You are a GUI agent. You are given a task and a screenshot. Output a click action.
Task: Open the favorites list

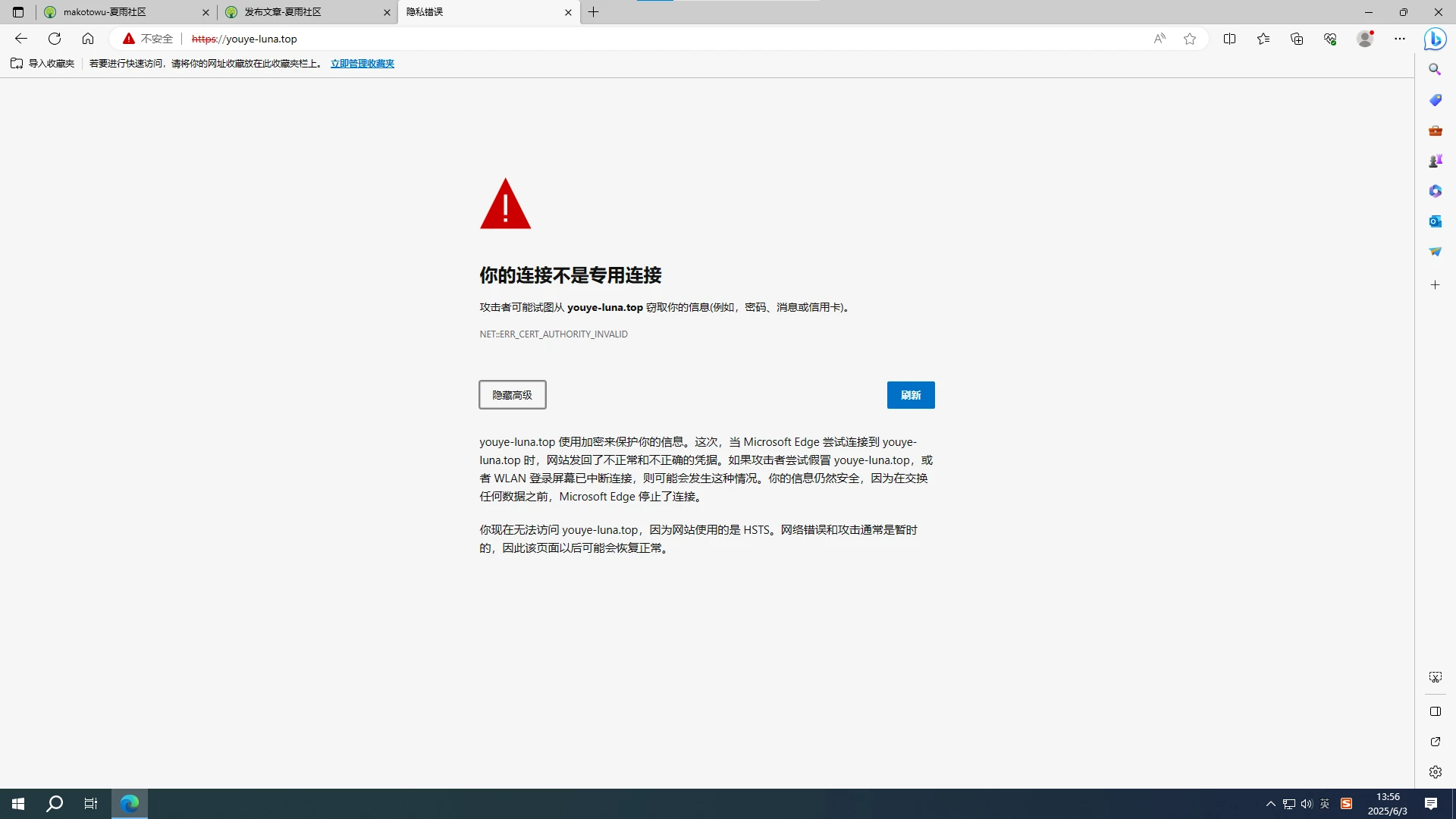[1263, 39]
